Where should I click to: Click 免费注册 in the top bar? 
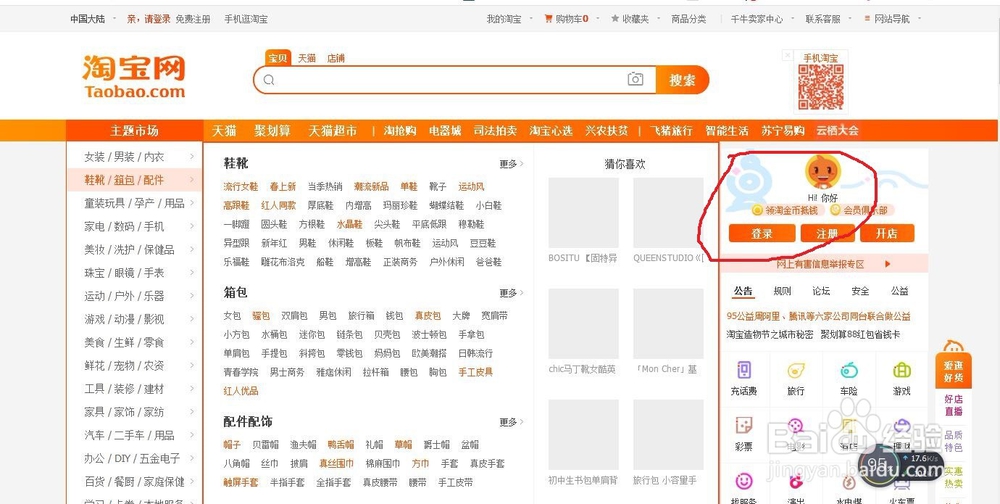pyautogui.click(x=193, y=19)
